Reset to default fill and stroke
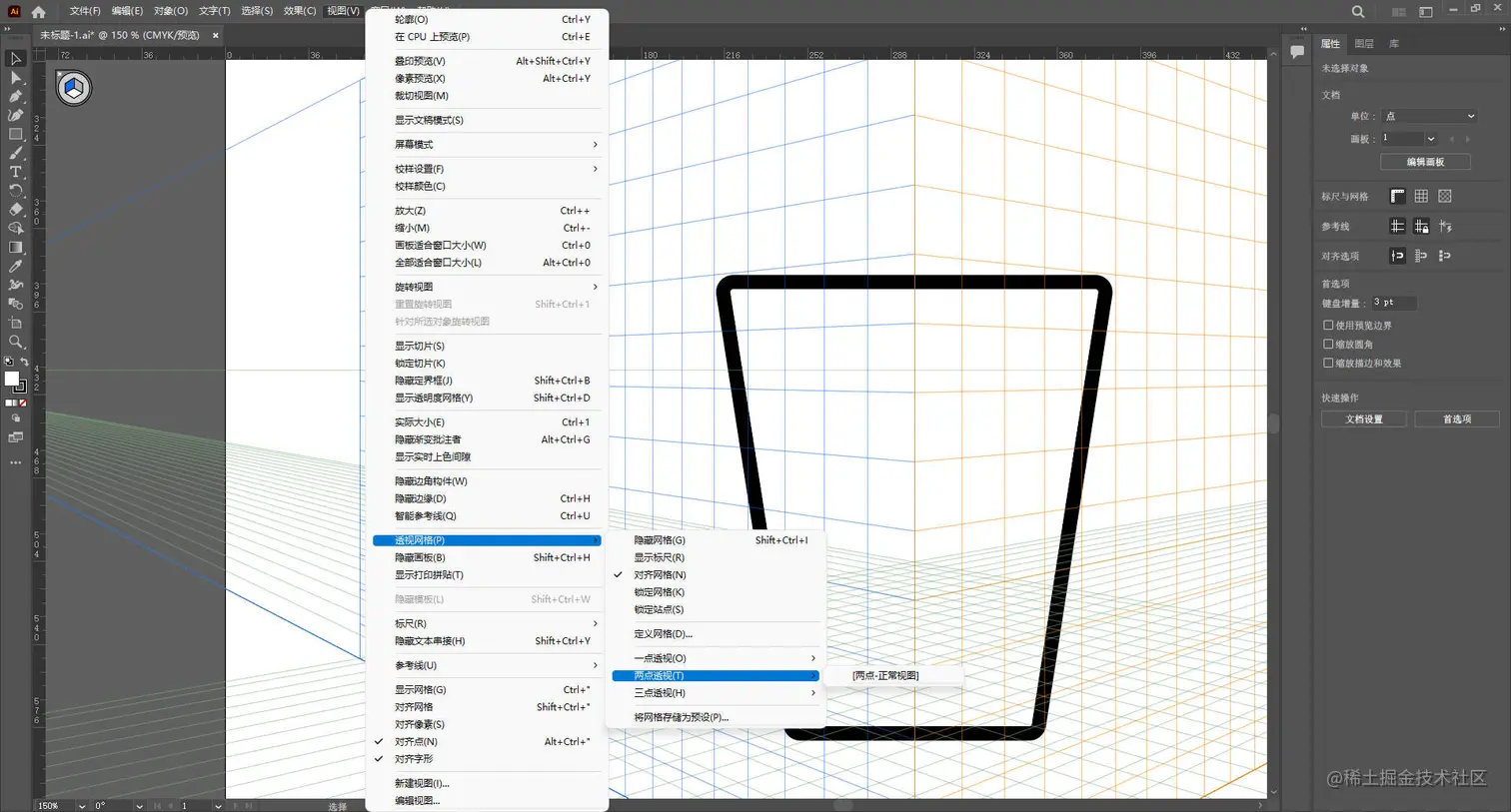Viewport: 1511px width, 812px height. pos(9,362)
